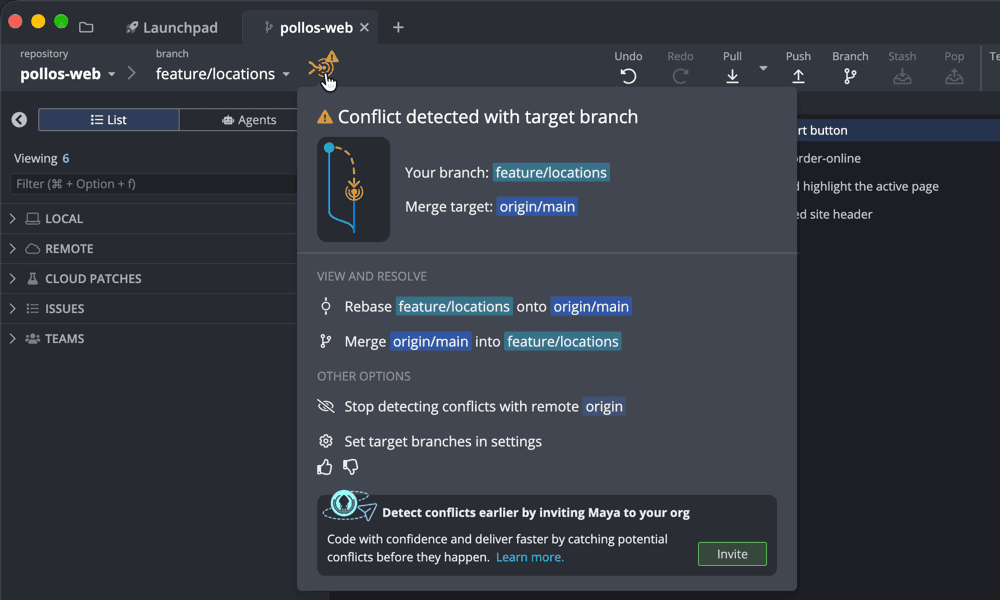Open a new tab with plus button

(398, 27)
